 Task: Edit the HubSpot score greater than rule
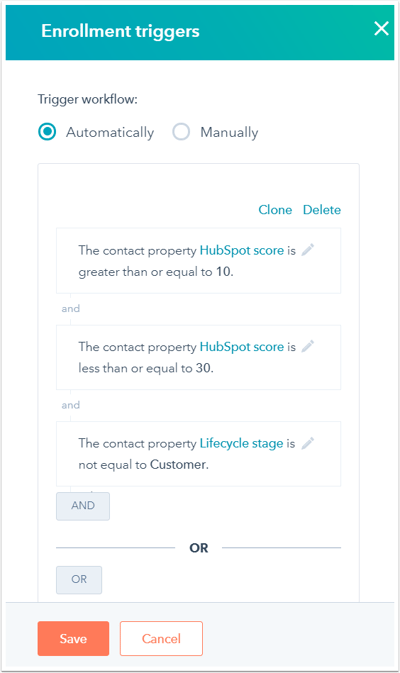(308, 250)
